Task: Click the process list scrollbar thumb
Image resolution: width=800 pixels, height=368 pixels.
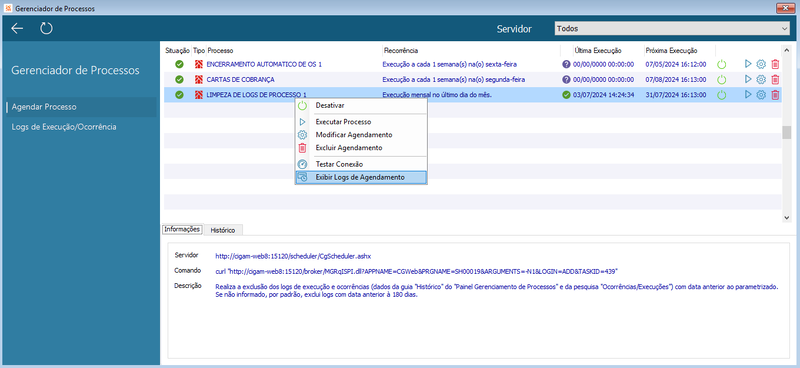Action: 786,132
